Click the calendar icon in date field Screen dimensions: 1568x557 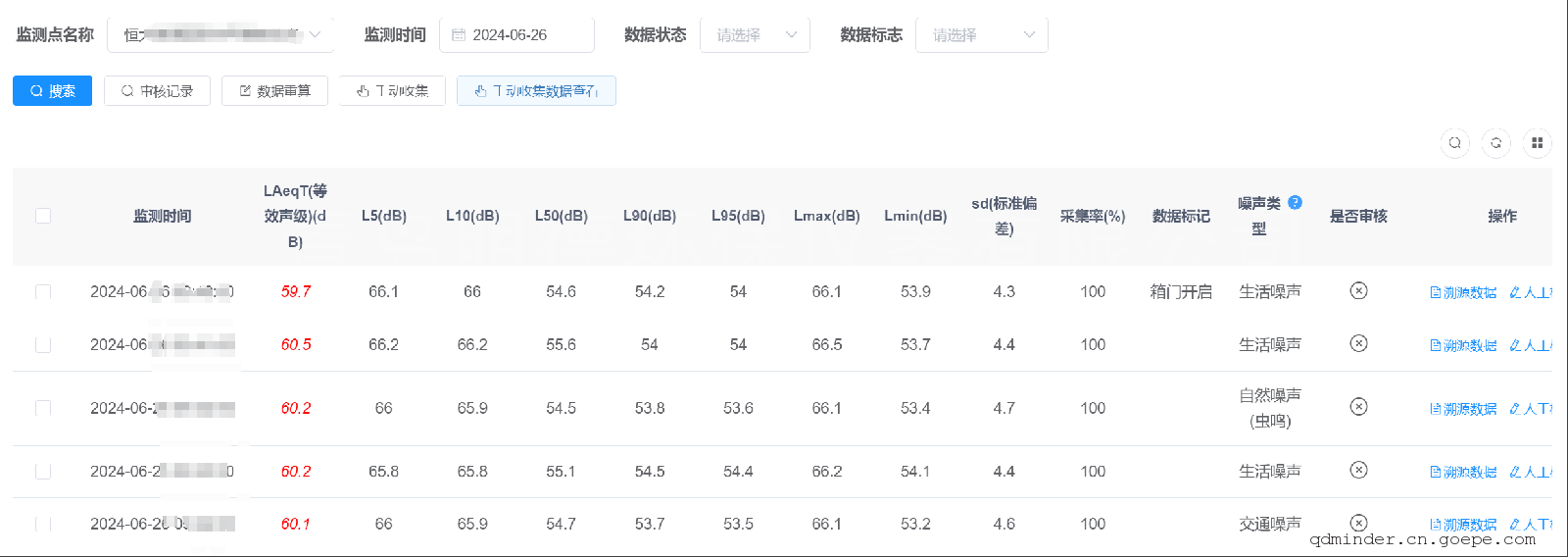[459, 35]
